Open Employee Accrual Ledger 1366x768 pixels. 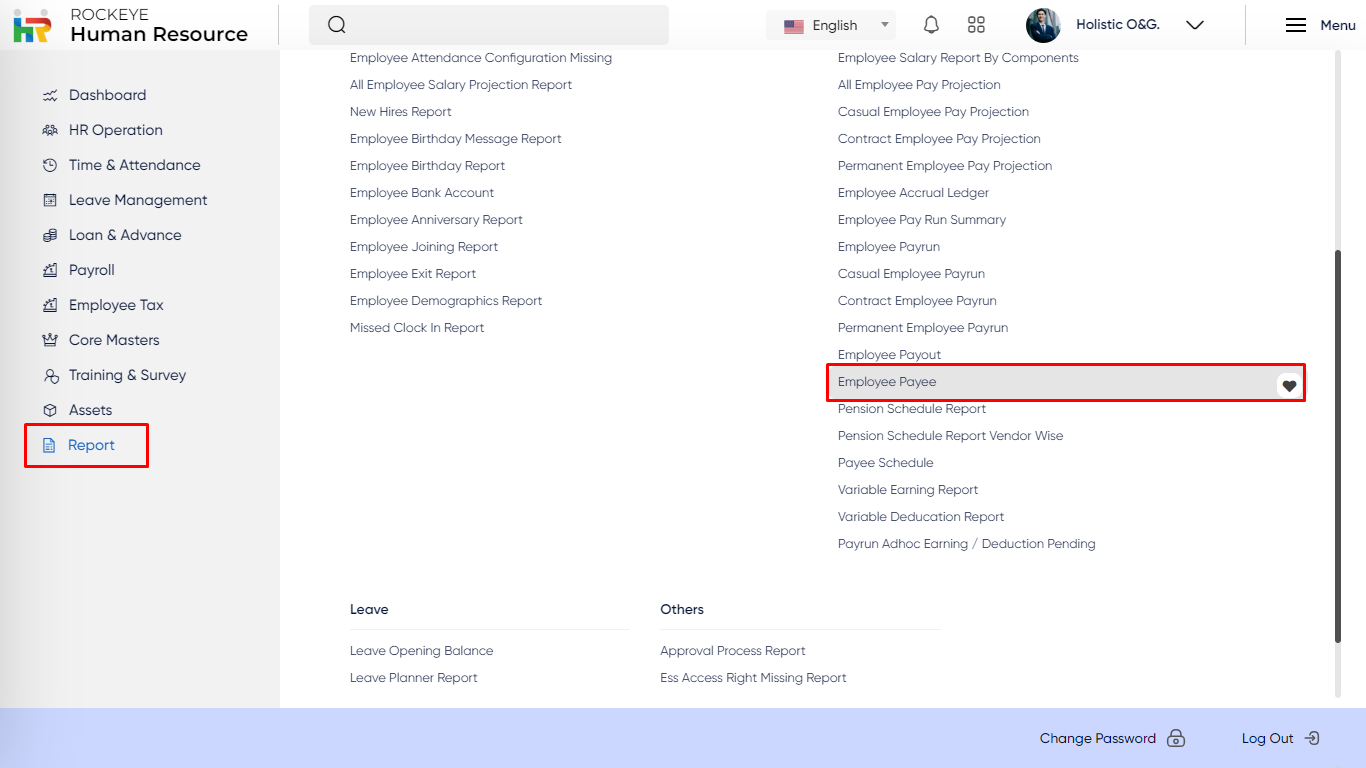[913, 193]
